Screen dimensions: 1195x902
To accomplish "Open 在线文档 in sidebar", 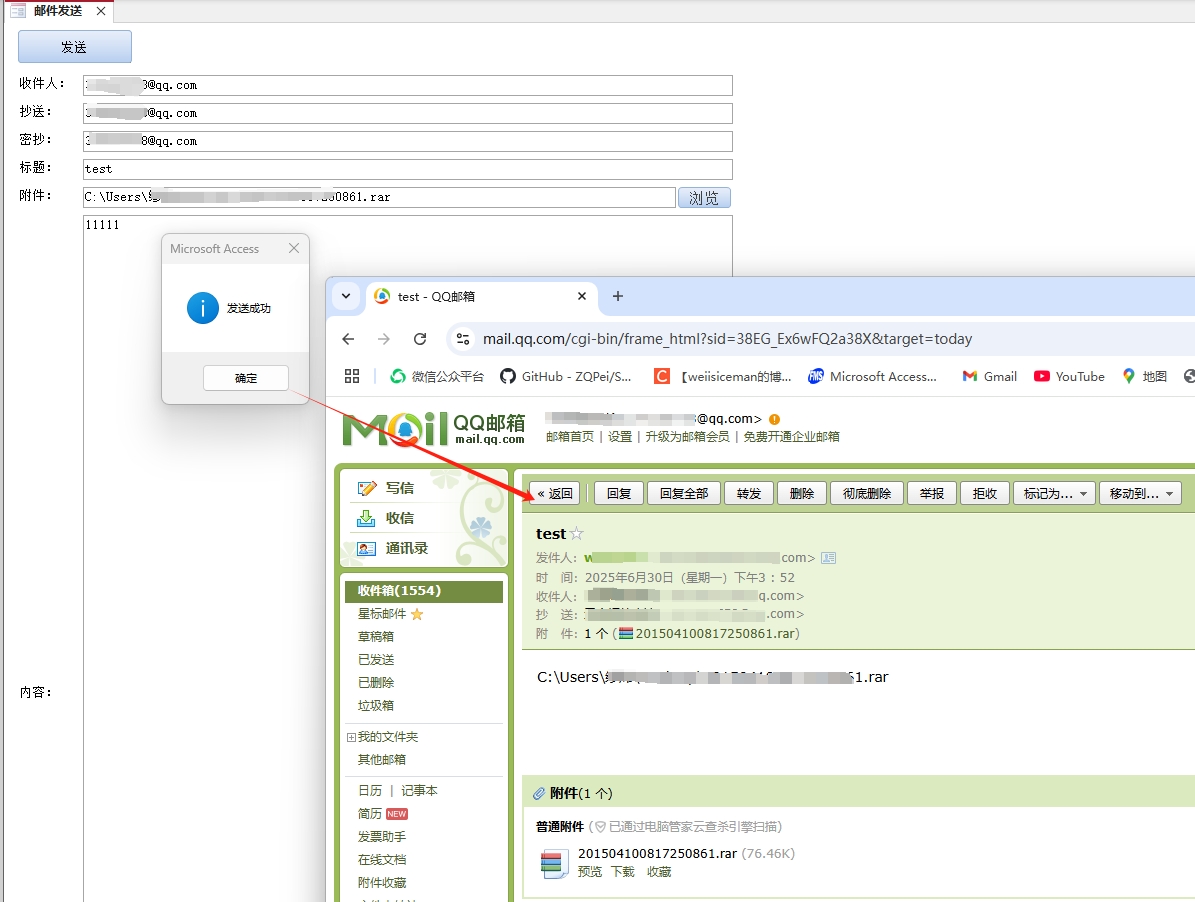I will (x=382, y=859).
